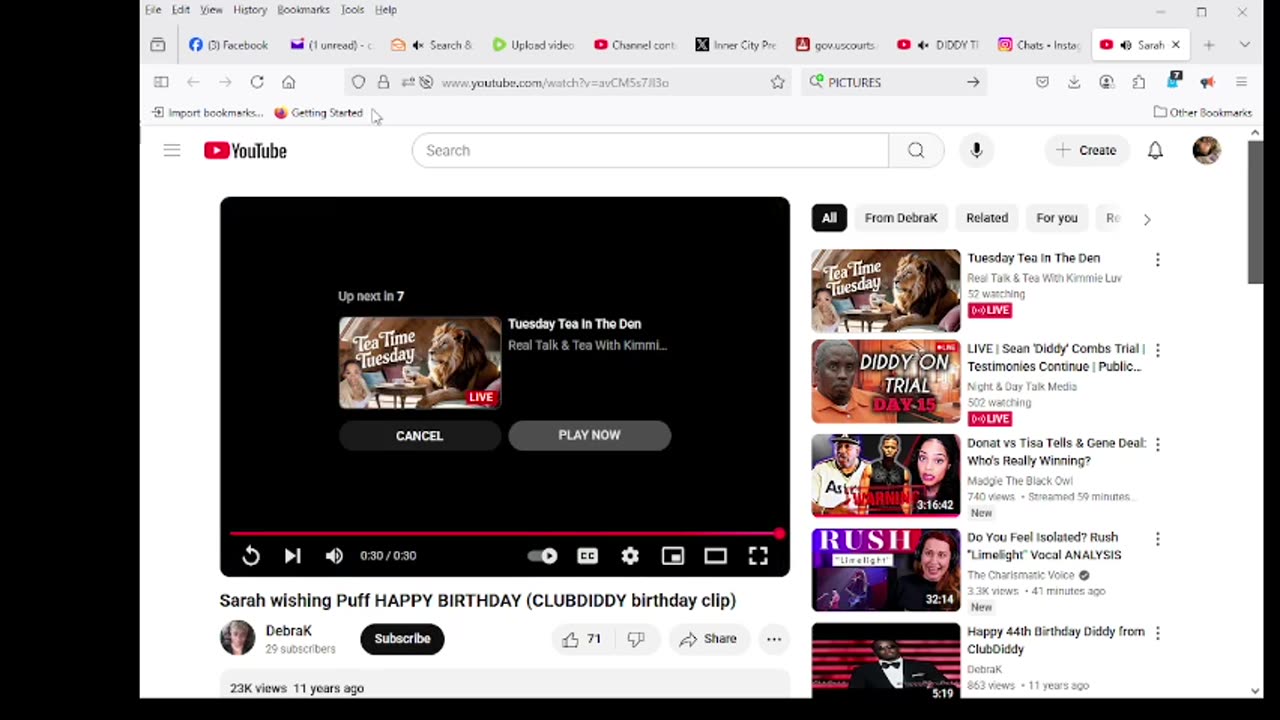Open Tuesday Tea In The Den up-next thumbnail
Screen dimensions: 1280x720
[x=420, y=362]
